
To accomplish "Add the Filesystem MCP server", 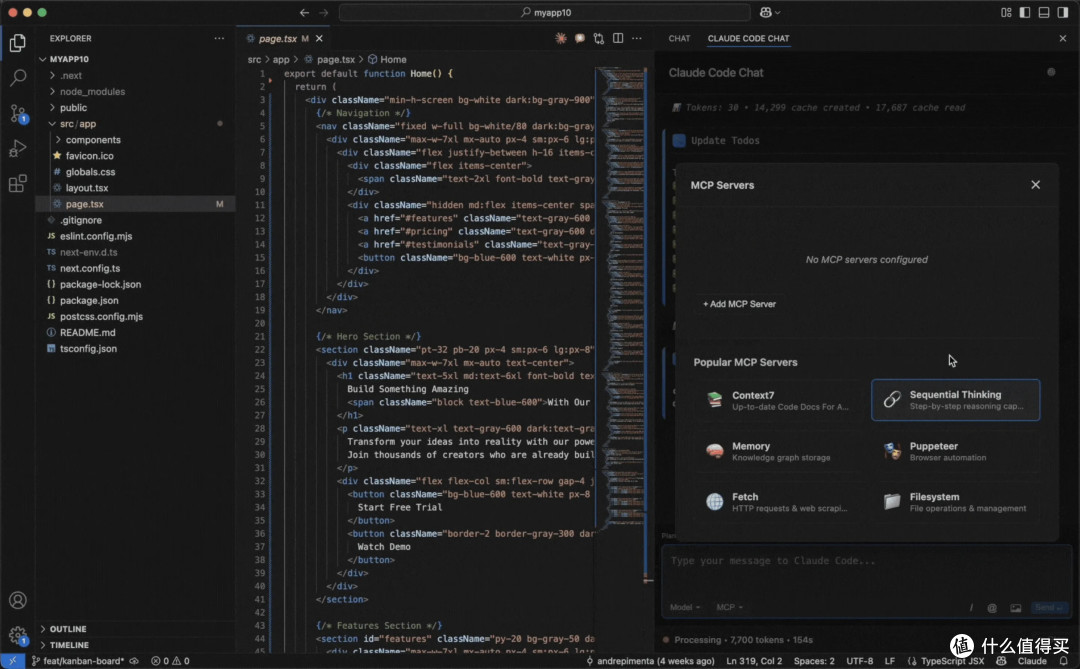I will [x=955, y=502].
